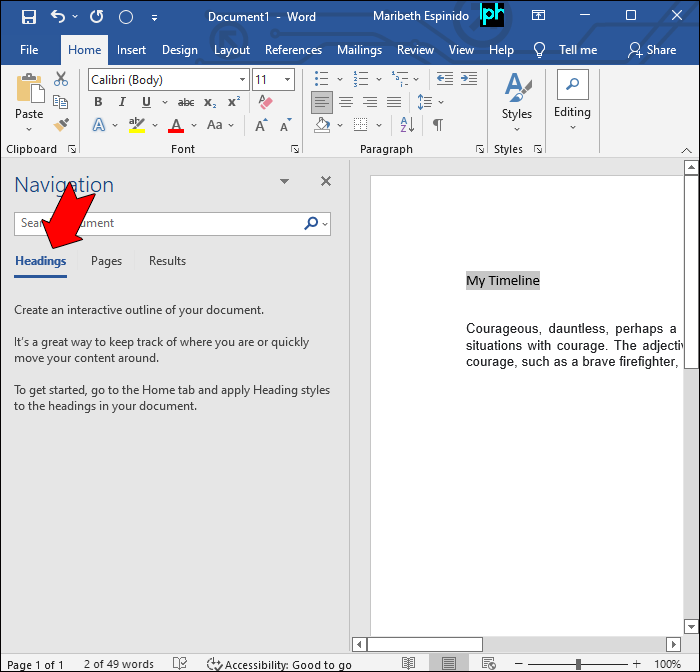Save the document using the floppy disk icon
The width and height of the screenshot is (700, 672).
(x=29, y=17)
